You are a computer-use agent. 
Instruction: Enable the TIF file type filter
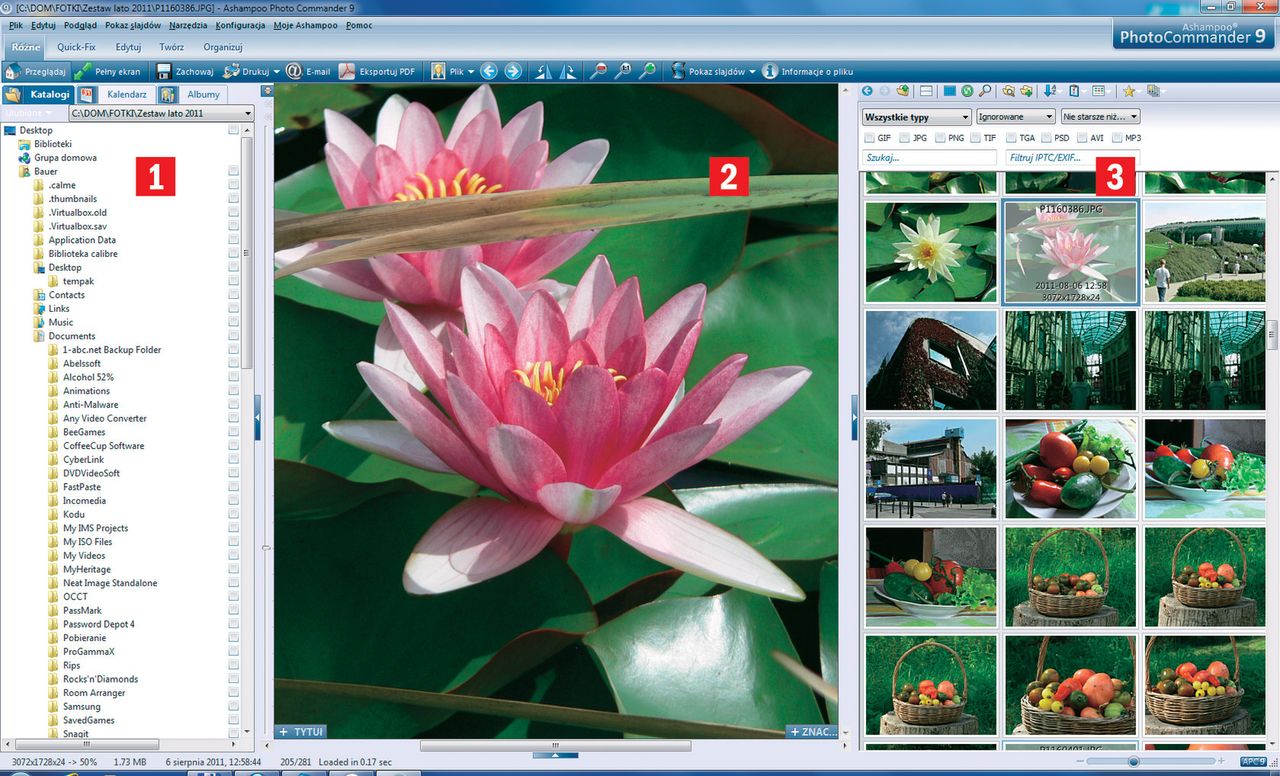tap(974, 138)
